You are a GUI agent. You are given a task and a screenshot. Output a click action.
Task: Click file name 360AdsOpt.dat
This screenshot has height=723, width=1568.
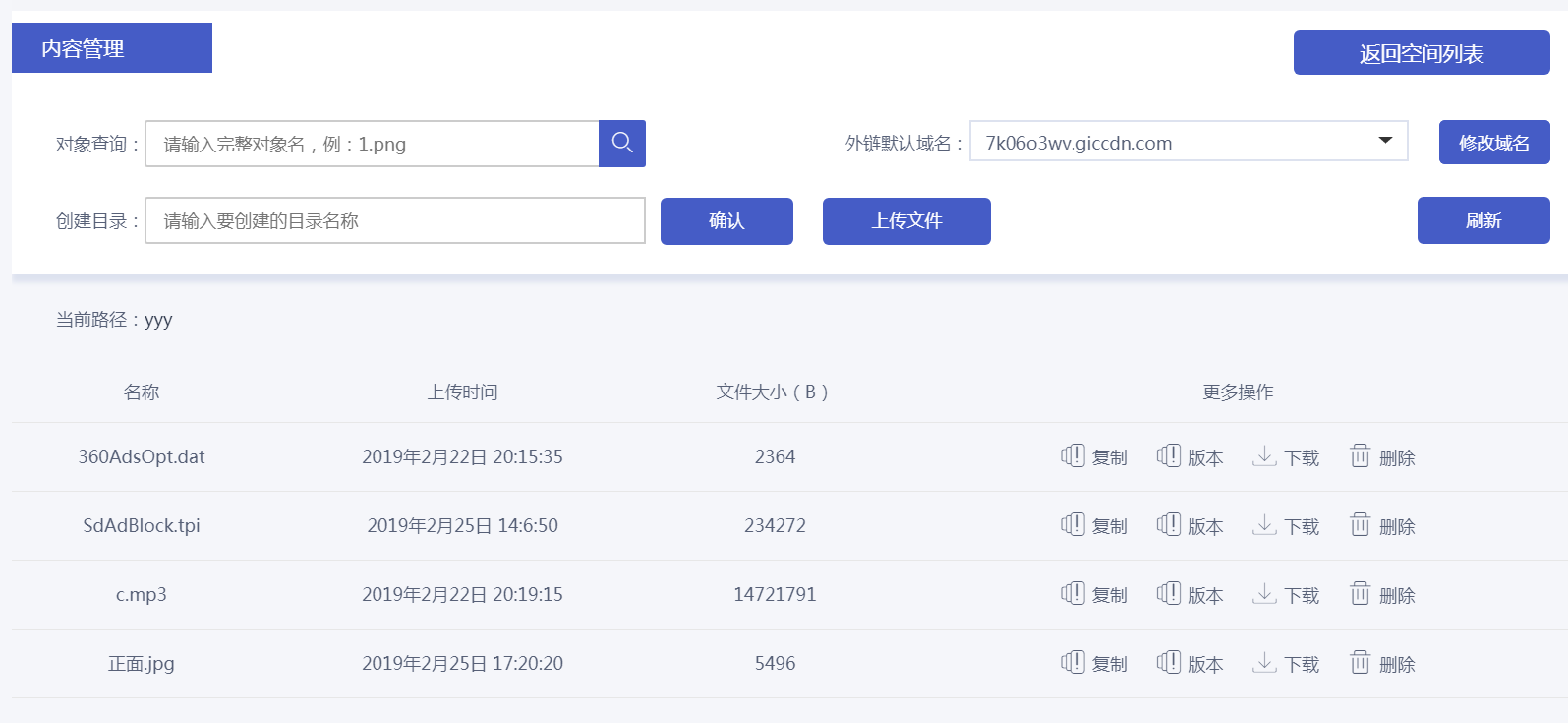(x=142, y=456)
